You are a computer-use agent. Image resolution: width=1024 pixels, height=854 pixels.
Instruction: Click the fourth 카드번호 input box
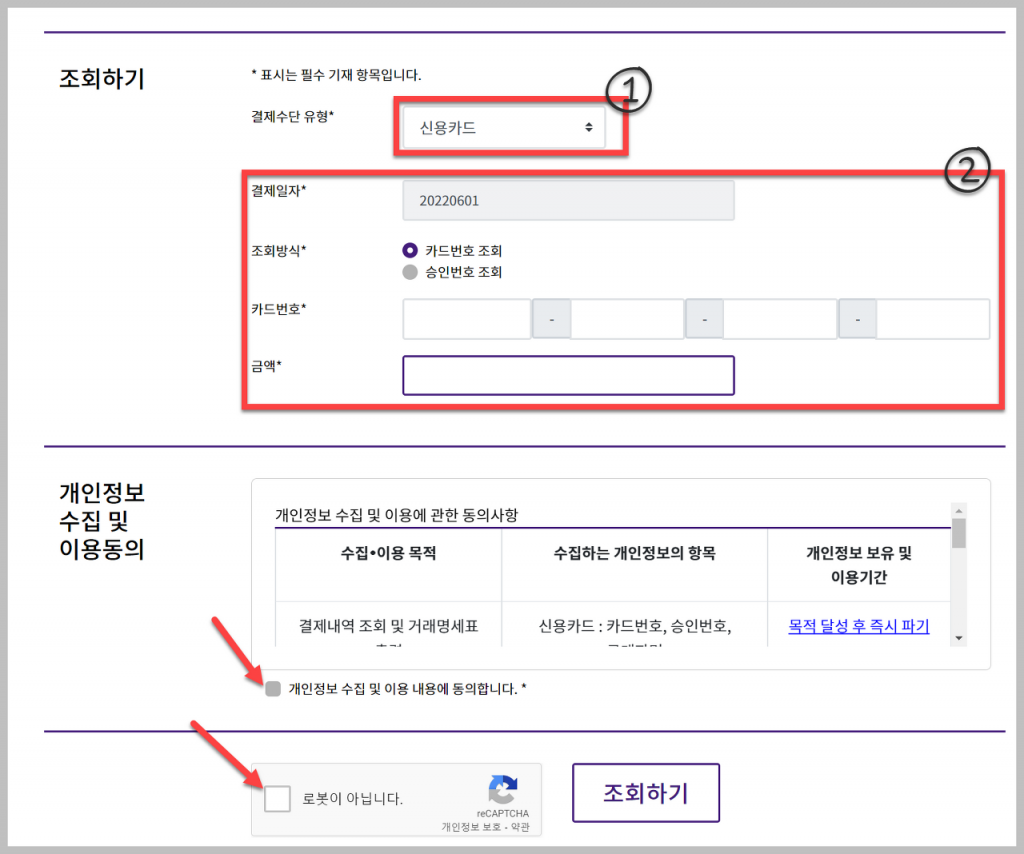point(933,319)
